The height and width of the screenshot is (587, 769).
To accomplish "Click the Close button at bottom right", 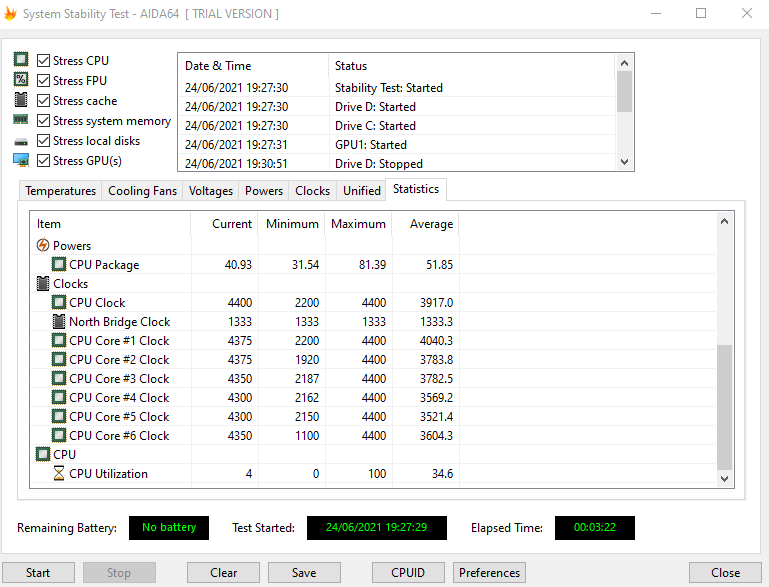I will tap(725, 573).
